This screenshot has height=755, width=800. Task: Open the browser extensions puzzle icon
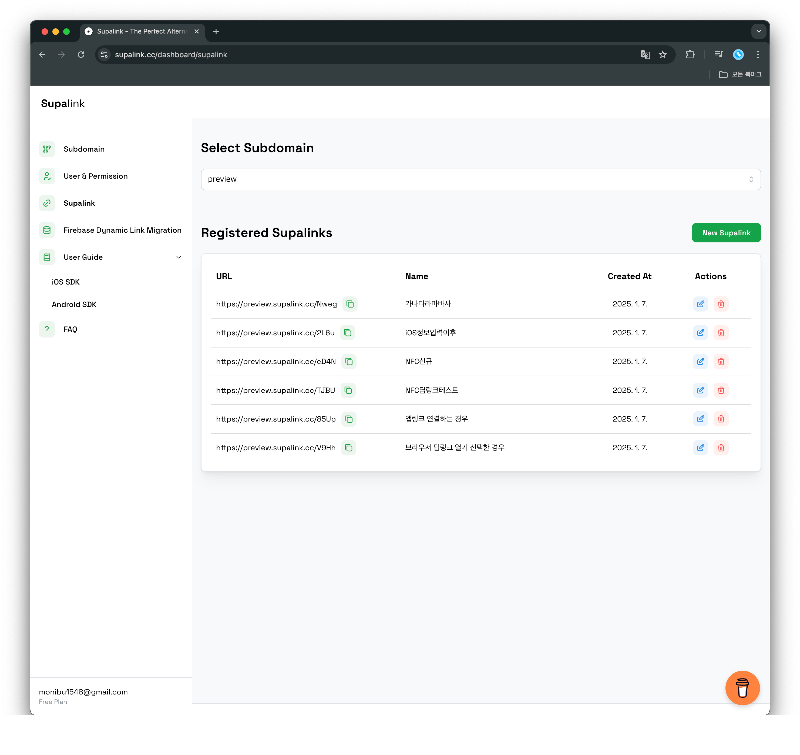pyautogui.click(x=690, y=54)
